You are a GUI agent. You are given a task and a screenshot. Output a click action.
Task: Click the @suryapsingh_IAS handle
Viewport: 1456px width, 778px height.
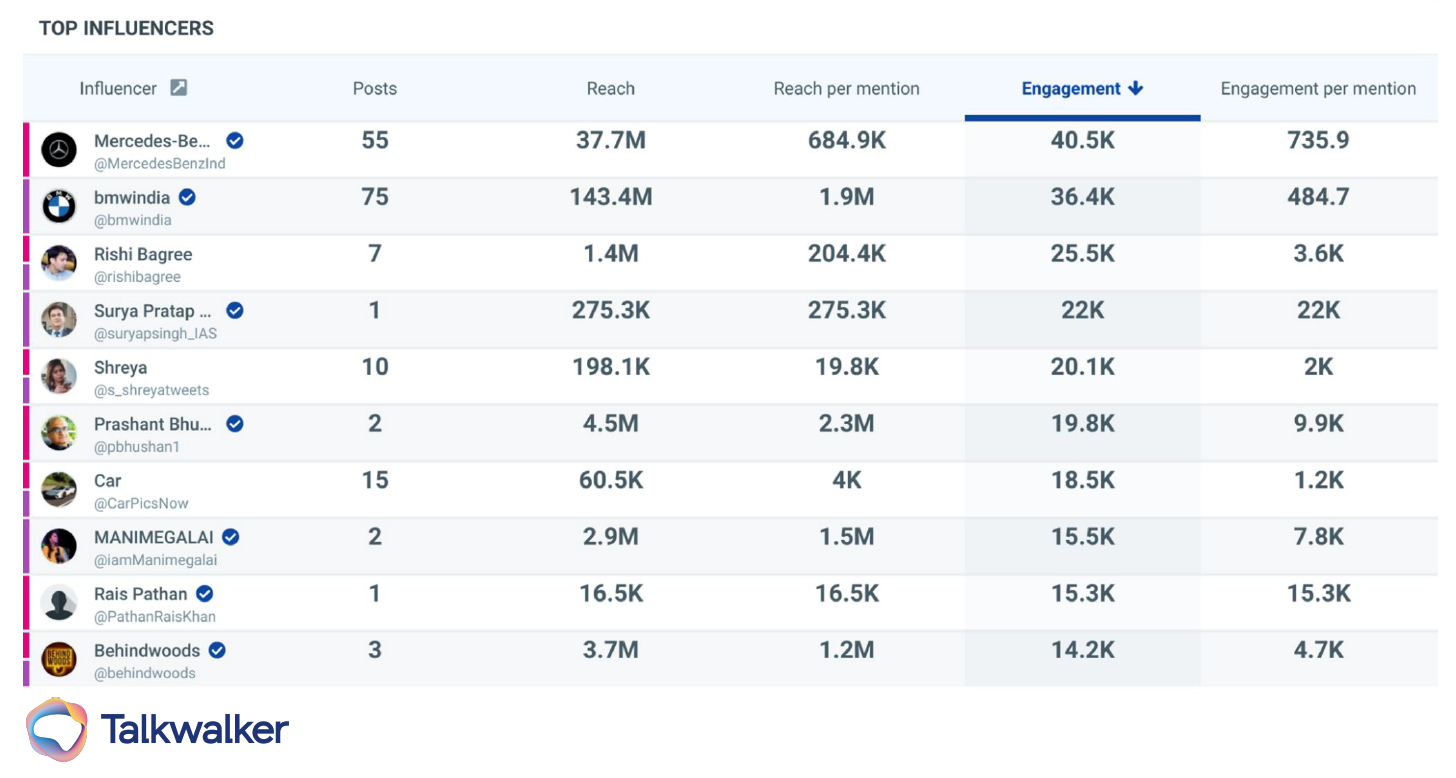[155, 333]
